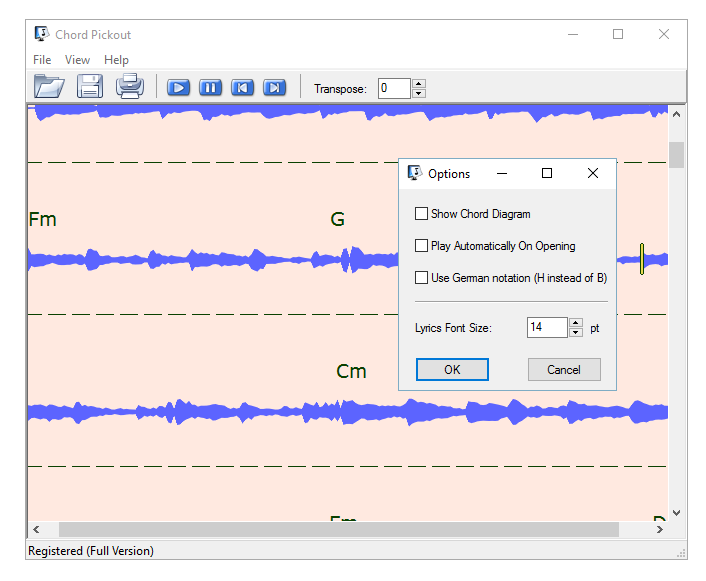Viewport: 706px width, 581px height.
Task: Click horizontal scrollbar right arrow
Action: 660,529
